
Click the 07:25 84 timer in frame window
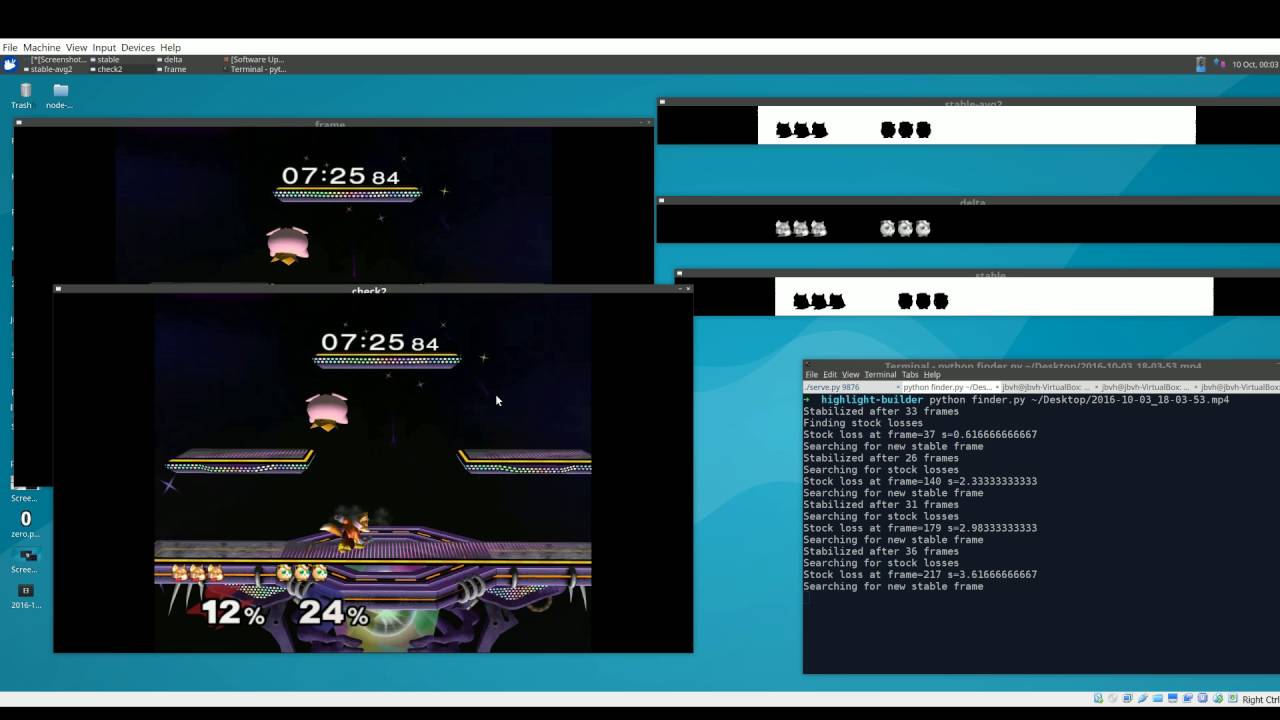[340, 177]
